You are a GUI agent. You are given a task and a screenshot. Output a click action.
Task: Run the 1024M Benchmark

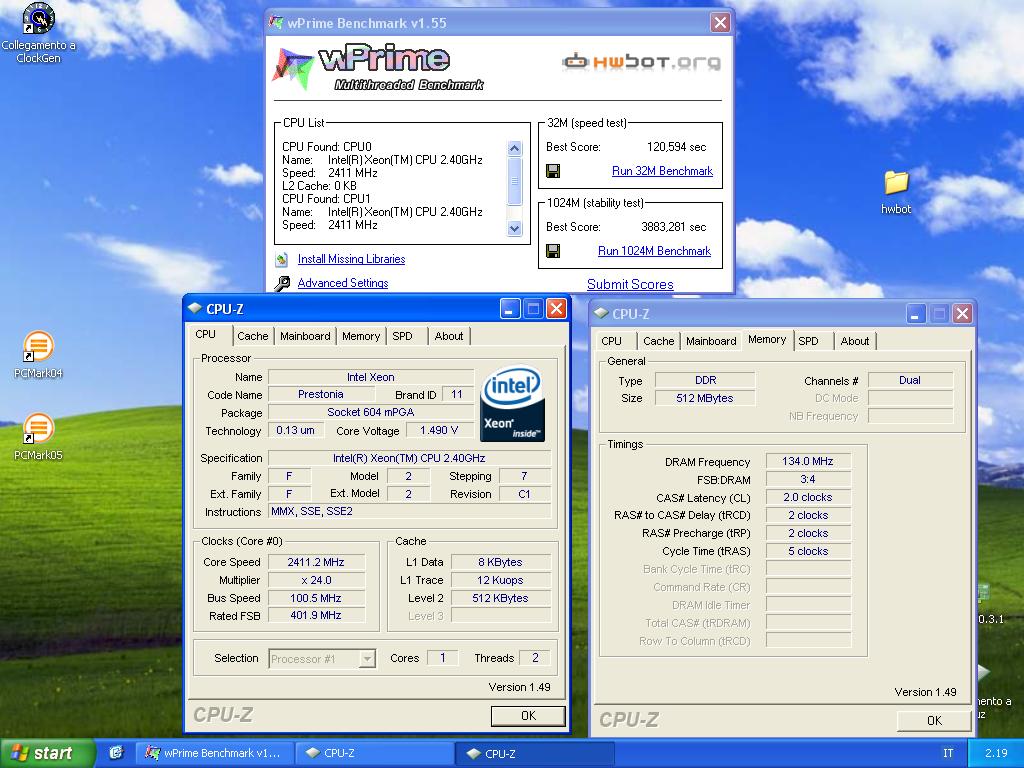click(x=654, y=251)
